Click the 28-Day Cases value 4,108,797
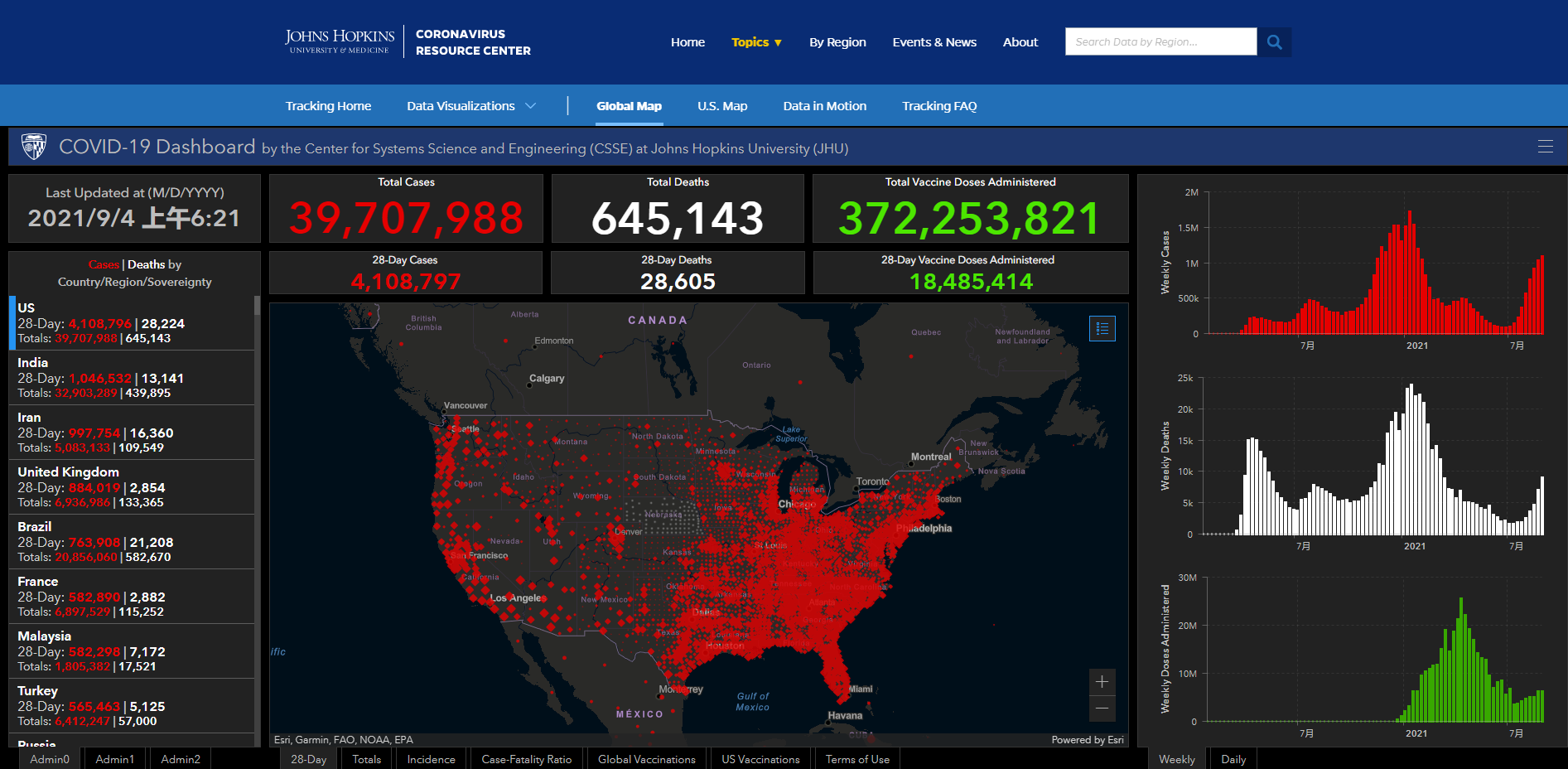 [405, 282]
